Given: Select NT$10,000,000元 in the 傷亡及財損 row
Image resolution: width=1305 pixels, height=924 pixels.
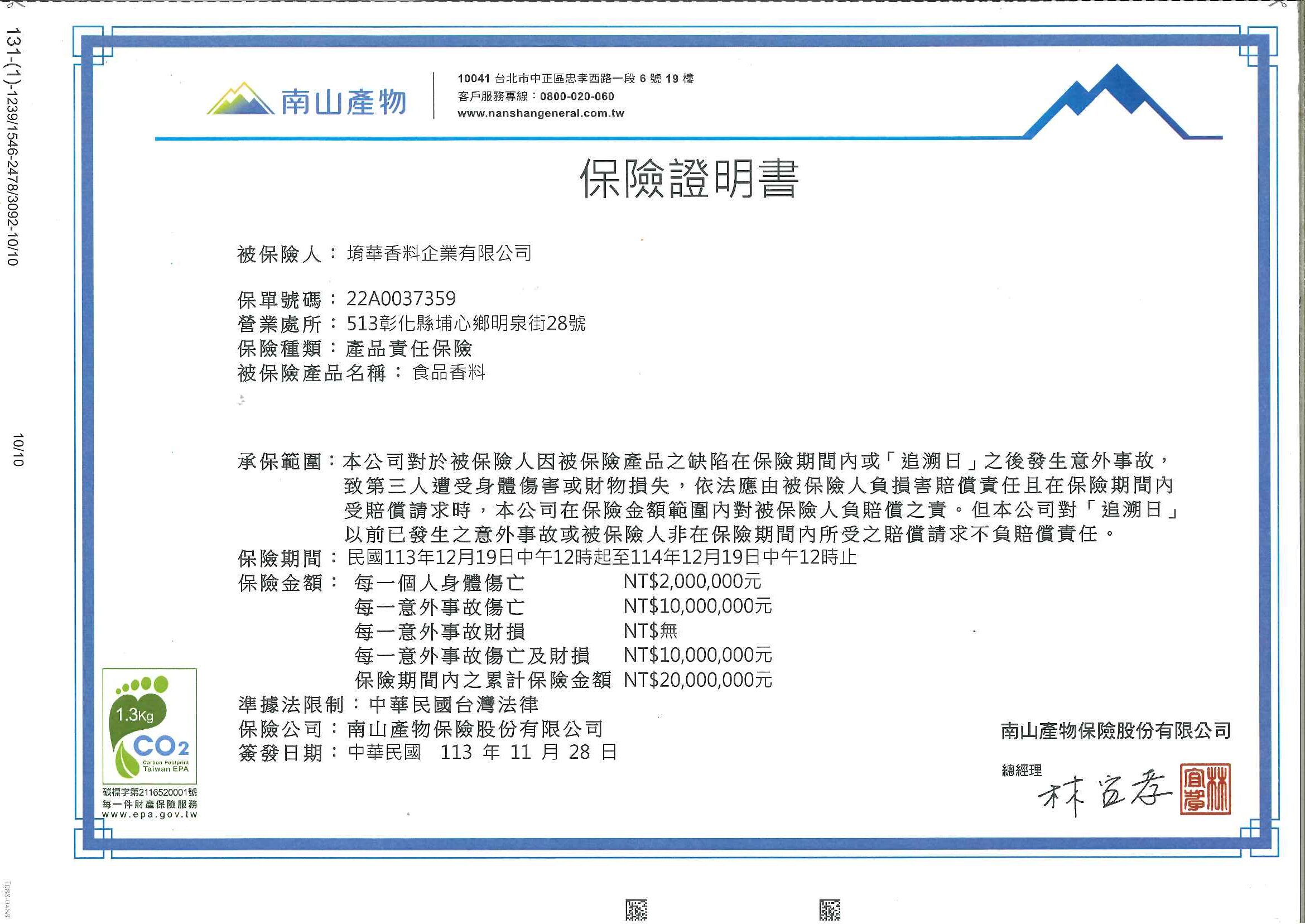Looking at the screenshot, I should (697, 656).
